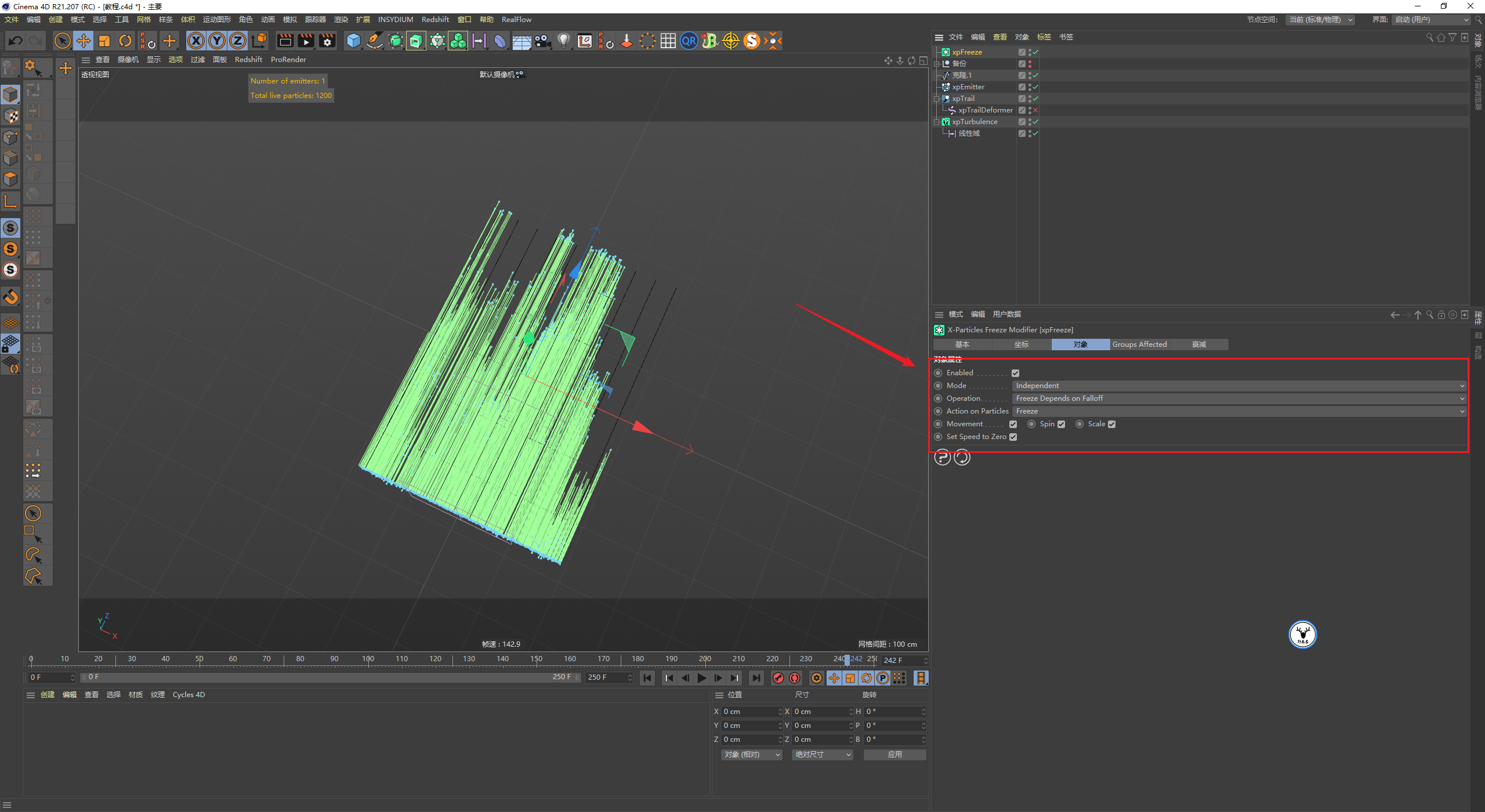Viewport: 1485px width, 812px height.
Task: Select the Rotate tool
Action: point(125,41)
